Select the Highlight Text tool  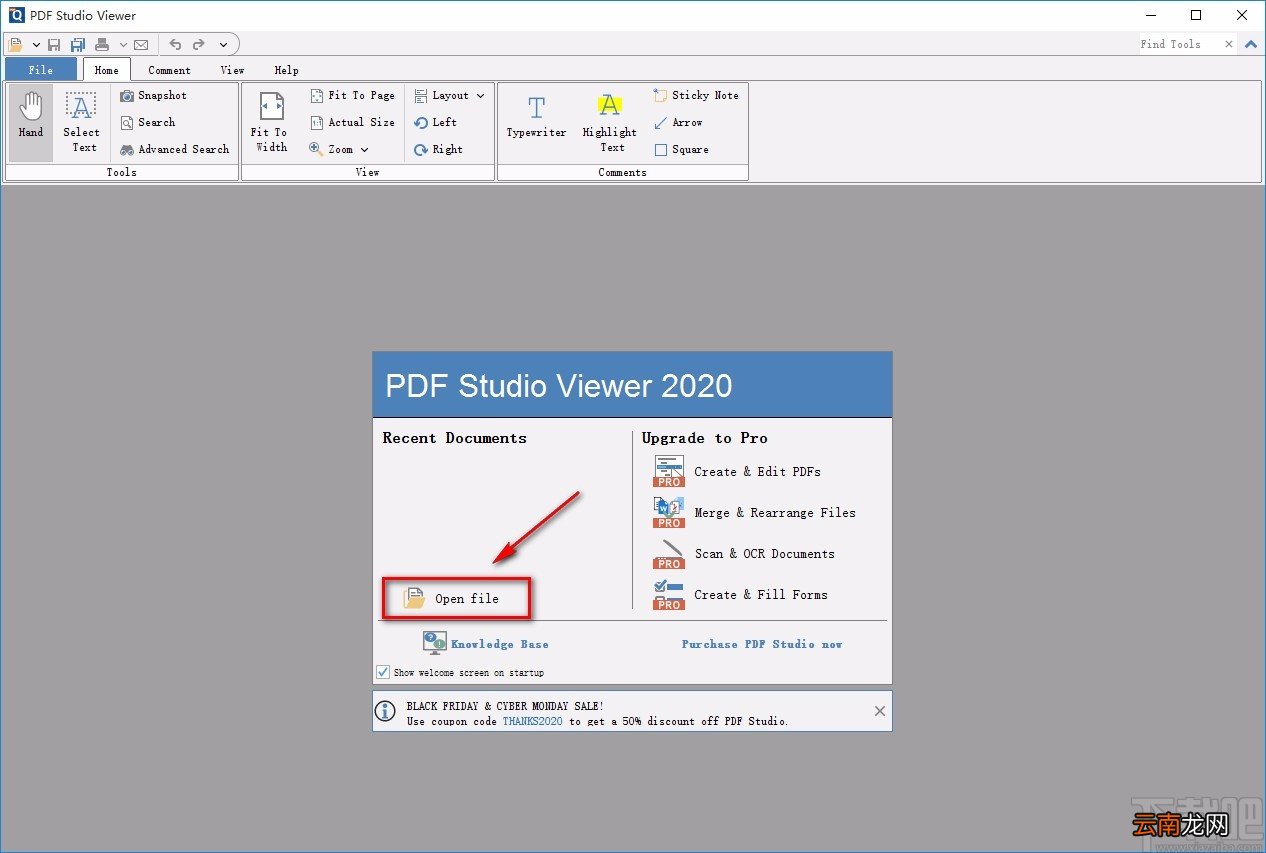click(610, 122)
